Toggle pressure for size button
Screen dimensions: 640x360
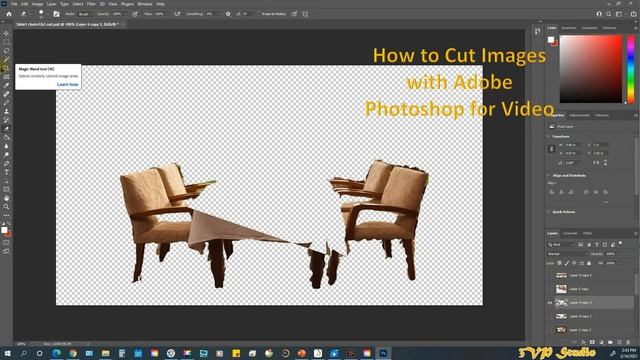(x=294, y=14)
